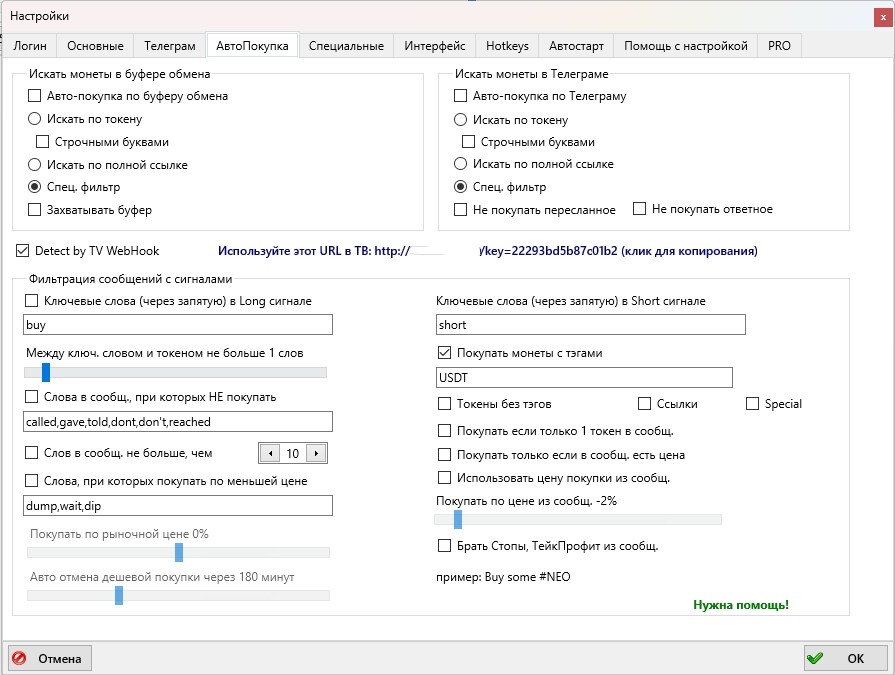Decrease the word count stepper left arrow
This screenshot has height=675, width=895.
(x=268, y=453)
